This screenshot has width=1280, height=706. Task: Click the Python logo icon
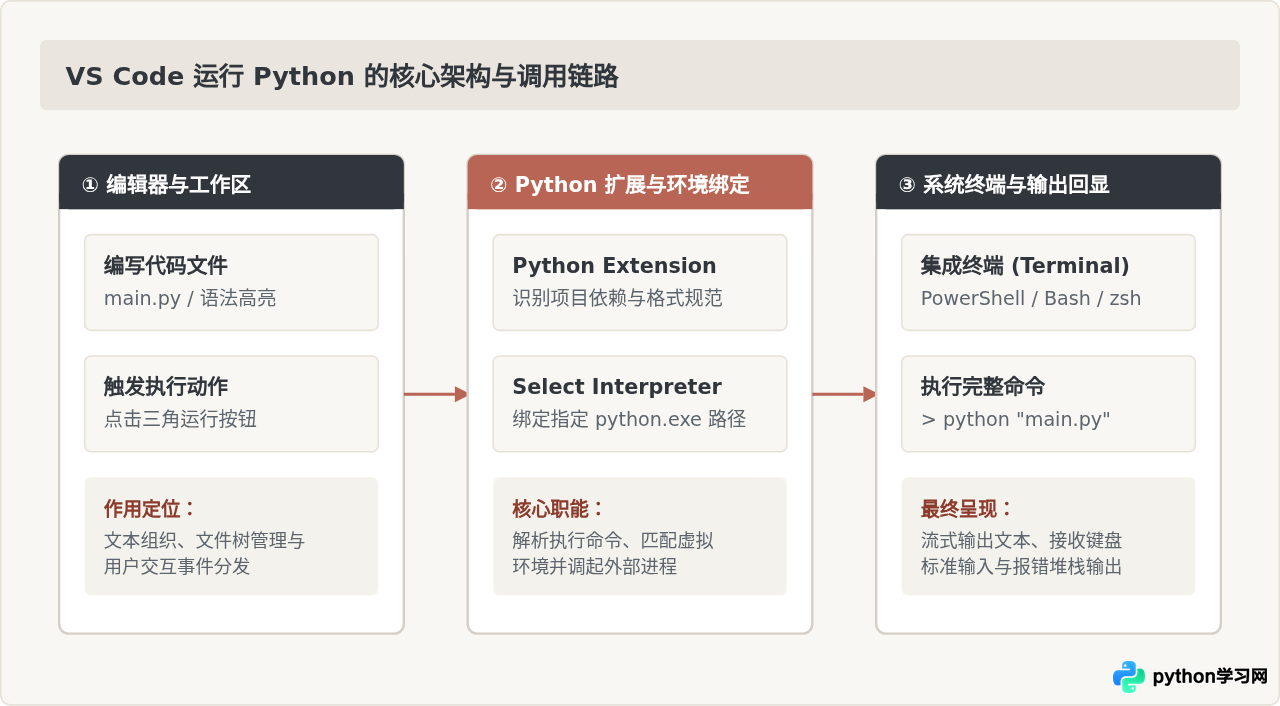1129,677
